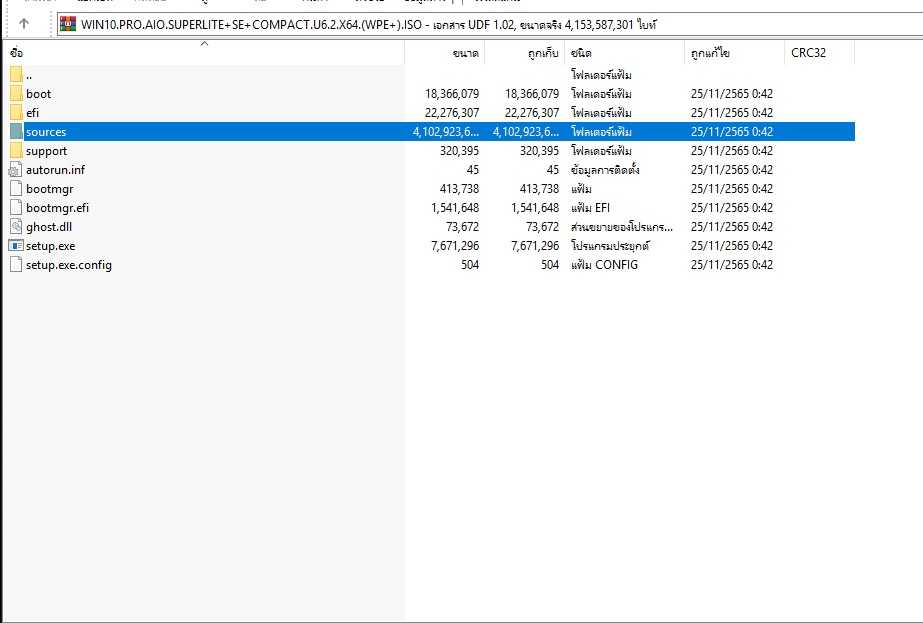923x623 pixels.
Task: Click the ขนาด size value 320,395 of support
Action: click(459, 151)
